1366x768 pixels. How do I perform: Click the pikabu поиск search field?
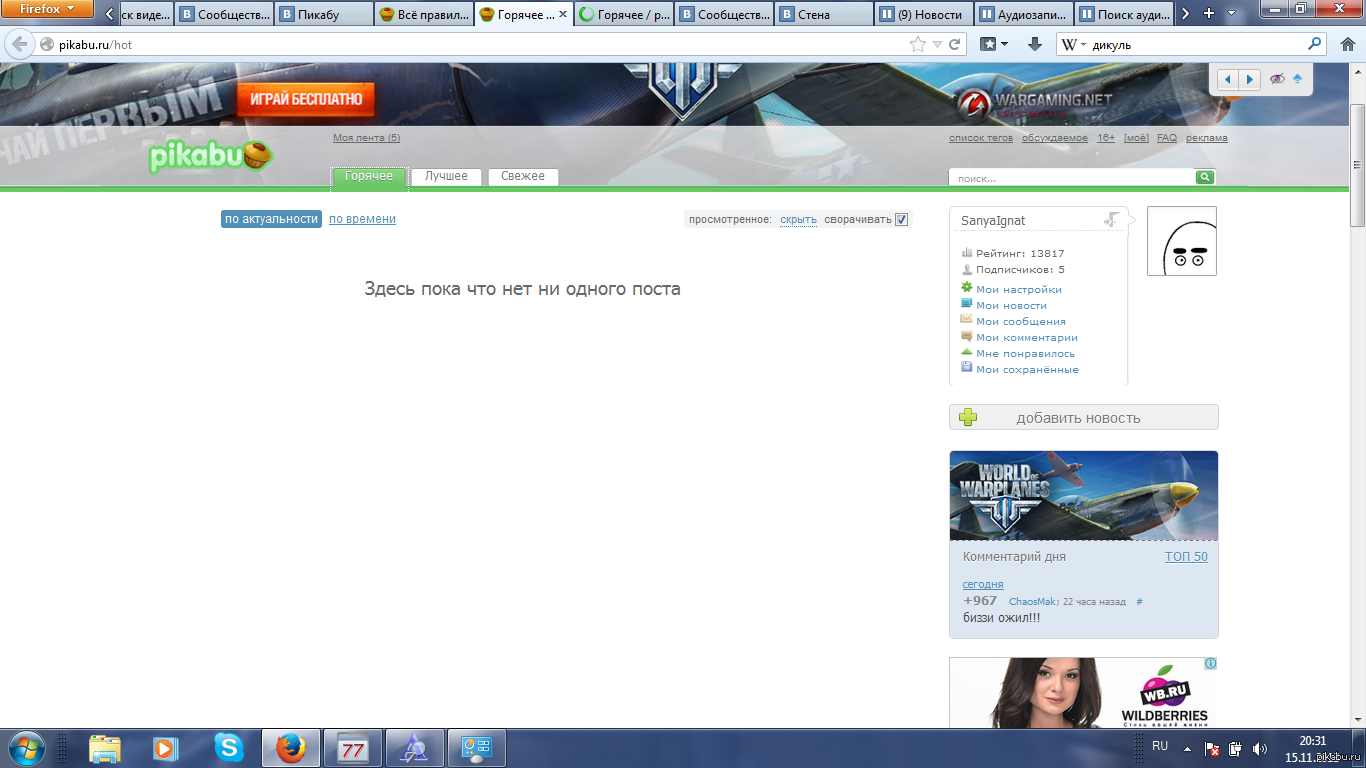[x=1071, y=178]
